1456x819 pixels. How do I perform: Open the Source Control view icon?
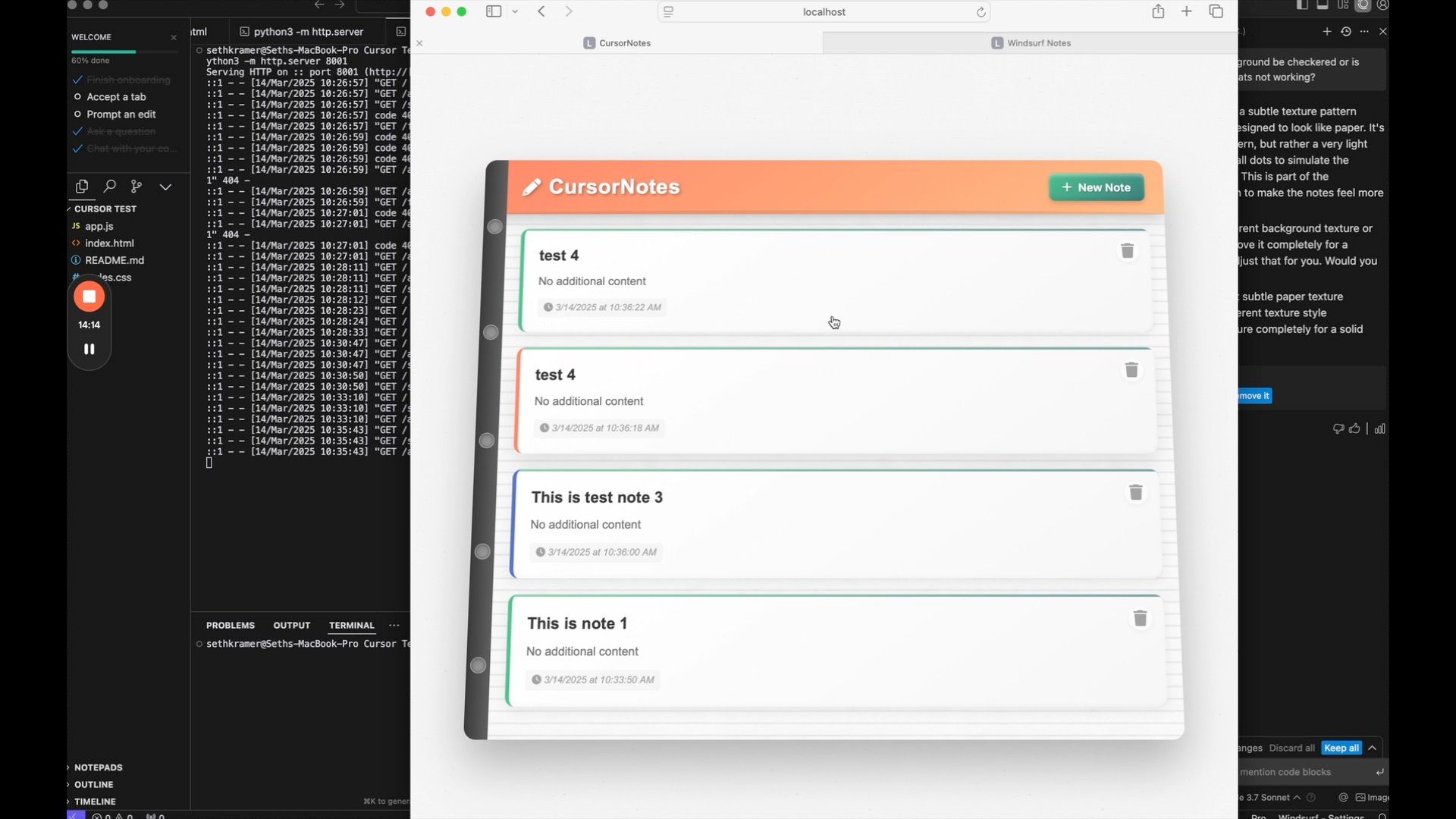[x=136, y=186]
